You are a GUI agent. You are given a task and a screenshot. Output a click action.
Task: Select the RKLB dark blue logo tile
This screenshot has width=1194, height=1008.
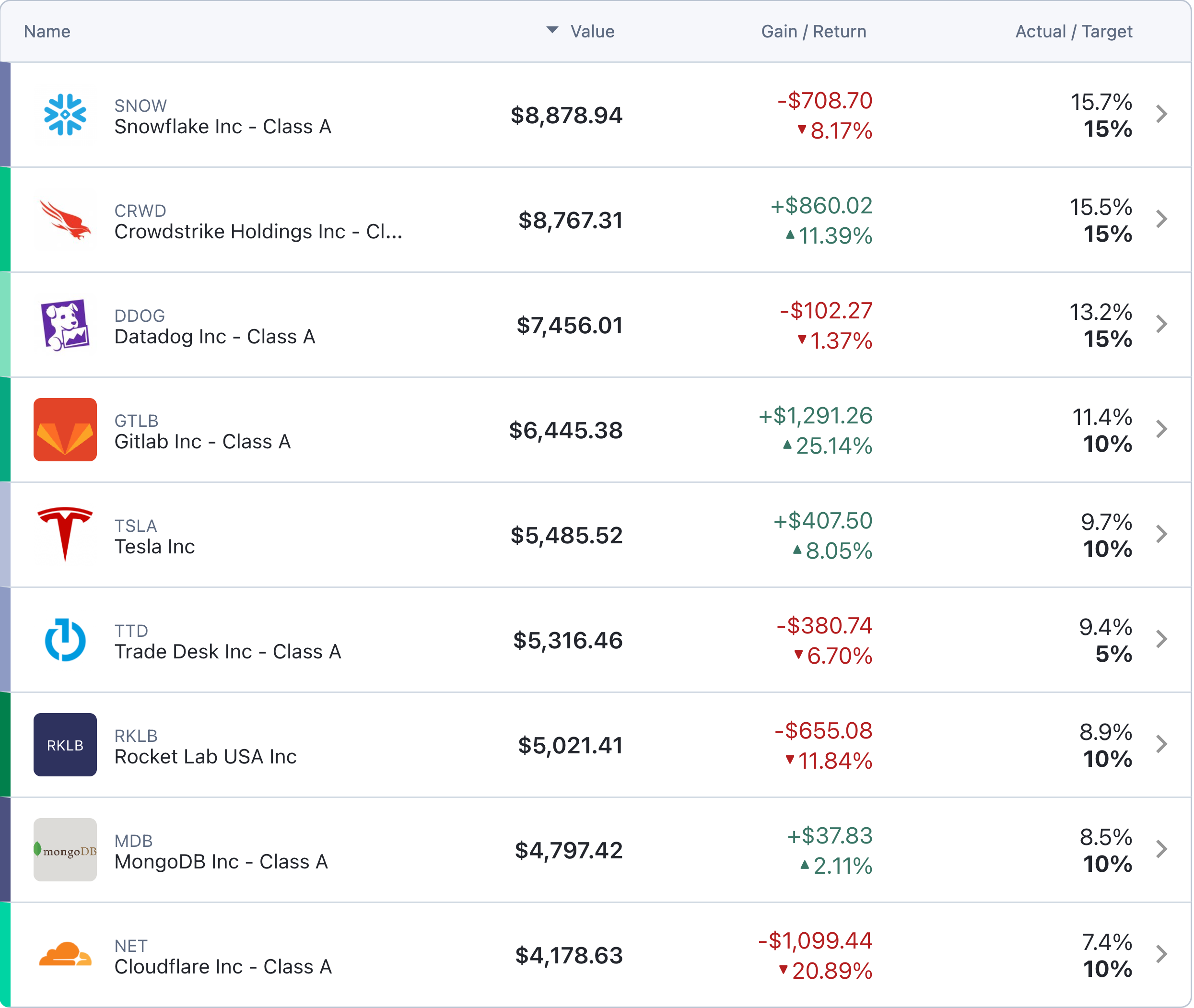click(x=65, y=745)
